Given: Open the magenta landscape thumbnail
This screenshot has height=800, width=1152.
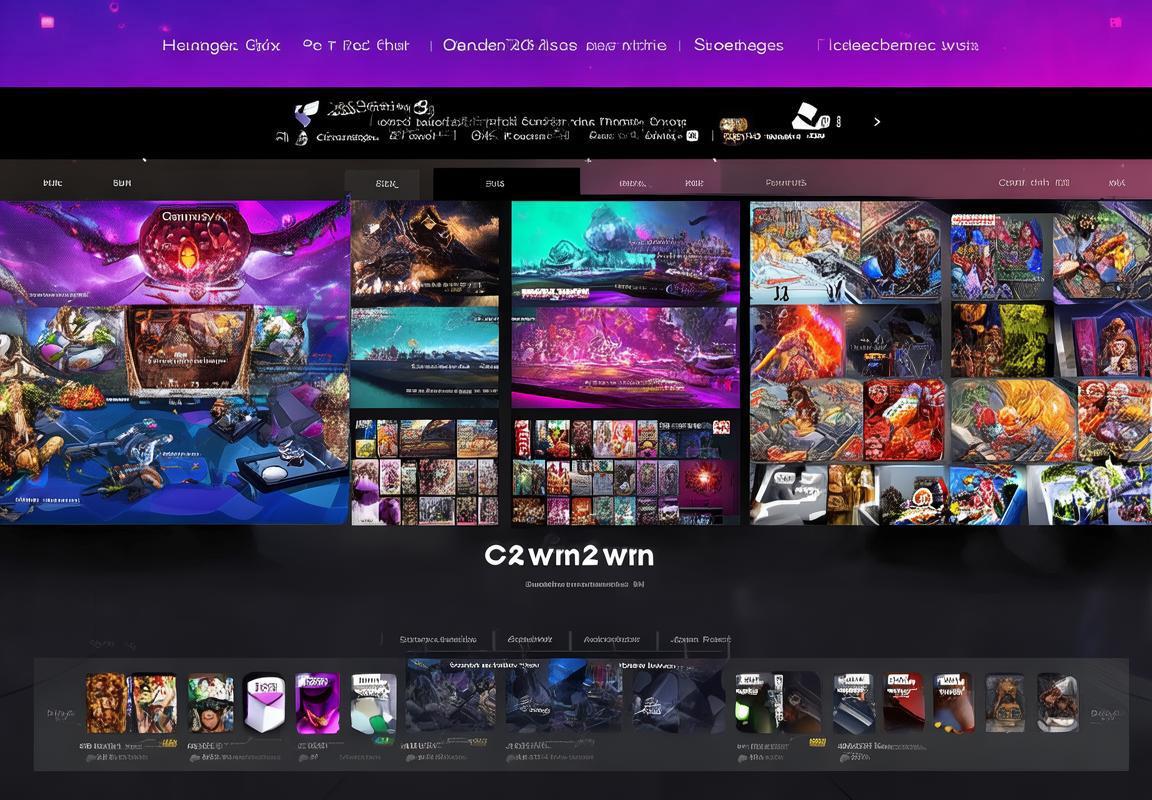Looking at the screenshot, I should point(626,358).
